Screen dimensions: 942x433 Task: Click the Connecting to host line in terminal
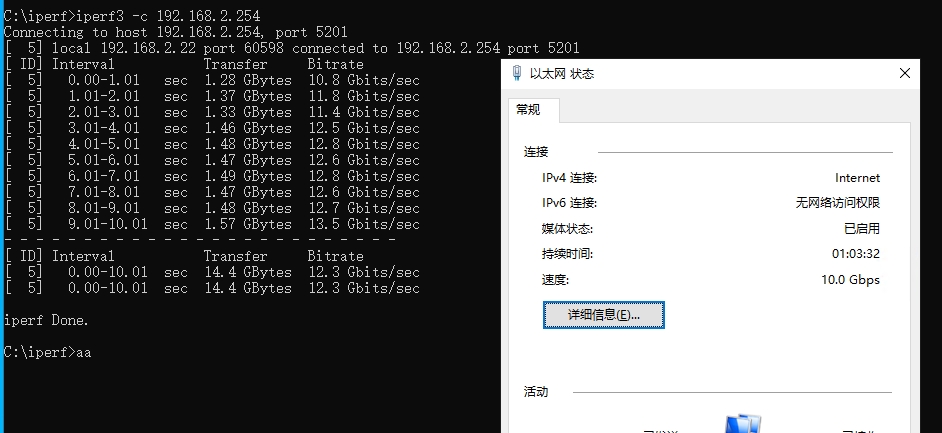(175, 32)
